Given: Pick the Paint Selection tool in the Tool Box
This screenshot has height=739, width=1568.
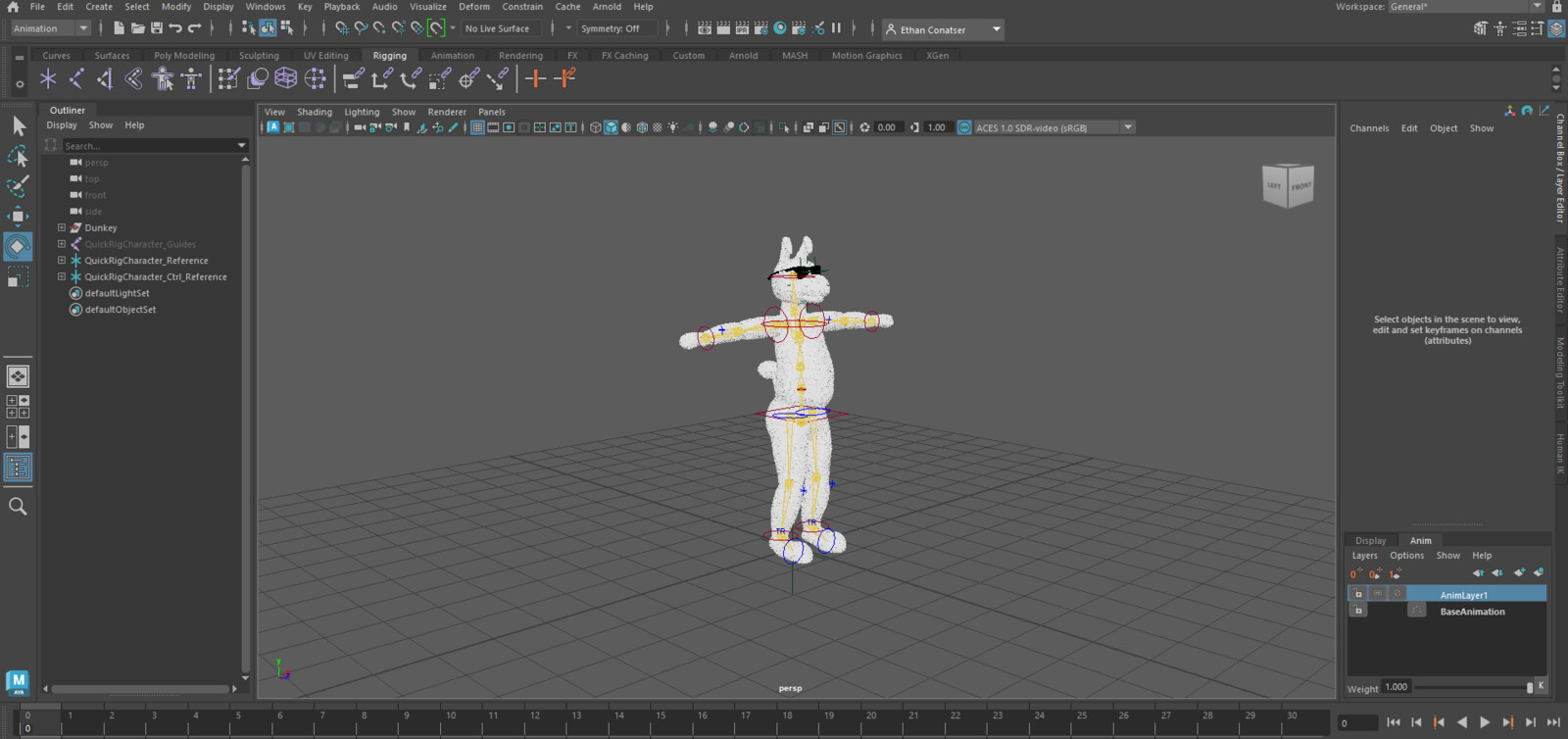Looking at the screenshot, I should point(18,186).
